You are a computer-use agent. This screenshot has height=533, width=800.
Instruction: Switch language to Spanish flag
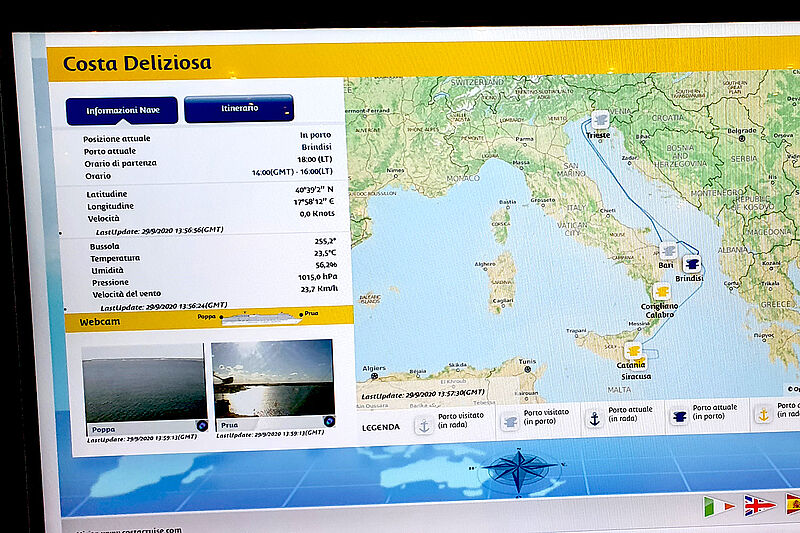[793, 504]
